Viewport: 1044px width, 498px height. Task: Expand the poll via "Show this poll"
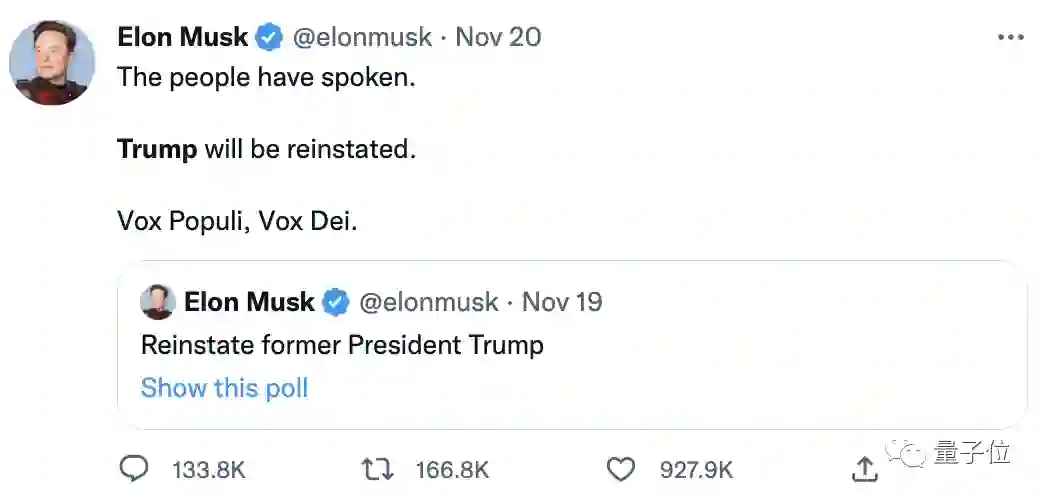pos(224,388)
